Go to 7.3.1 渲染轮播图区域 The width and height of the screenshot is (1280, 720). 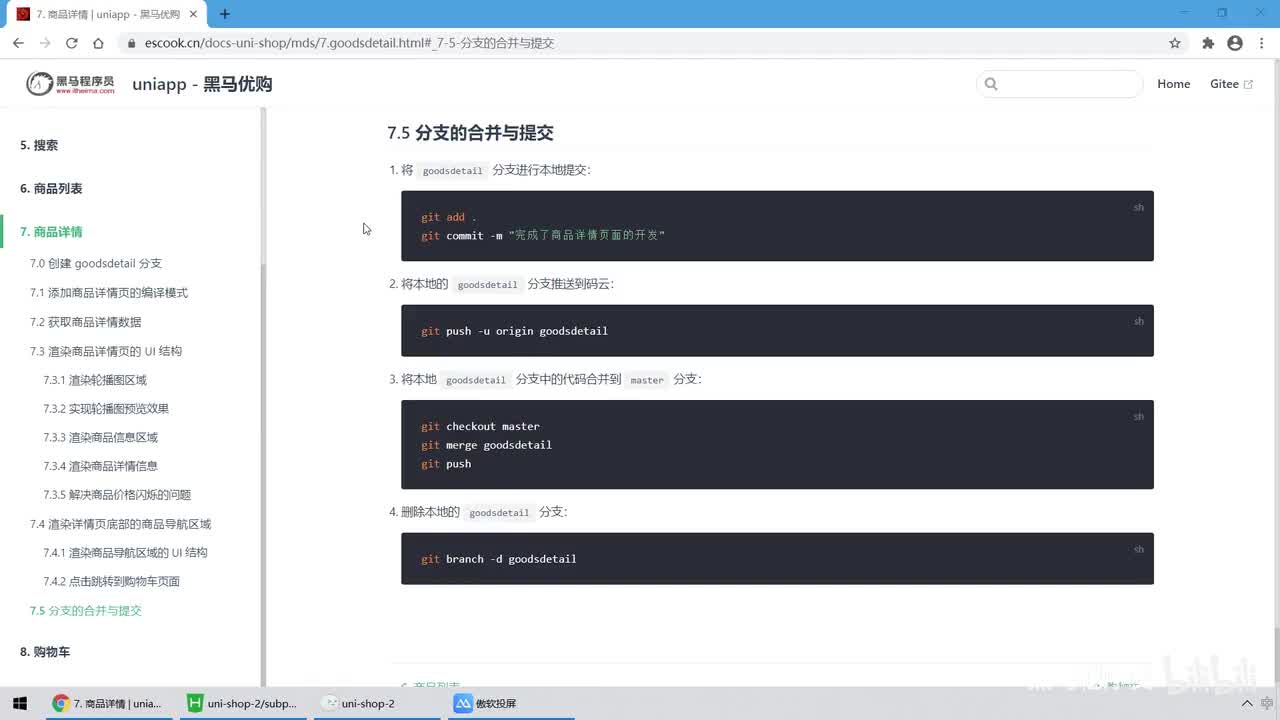coord(95,380)
